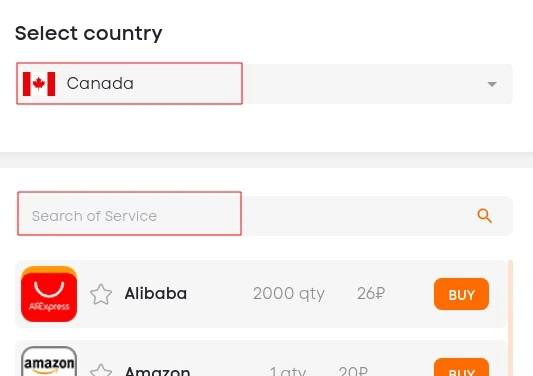Click the Canada text in selector
The image size is (533, 376).
[100, 83]
